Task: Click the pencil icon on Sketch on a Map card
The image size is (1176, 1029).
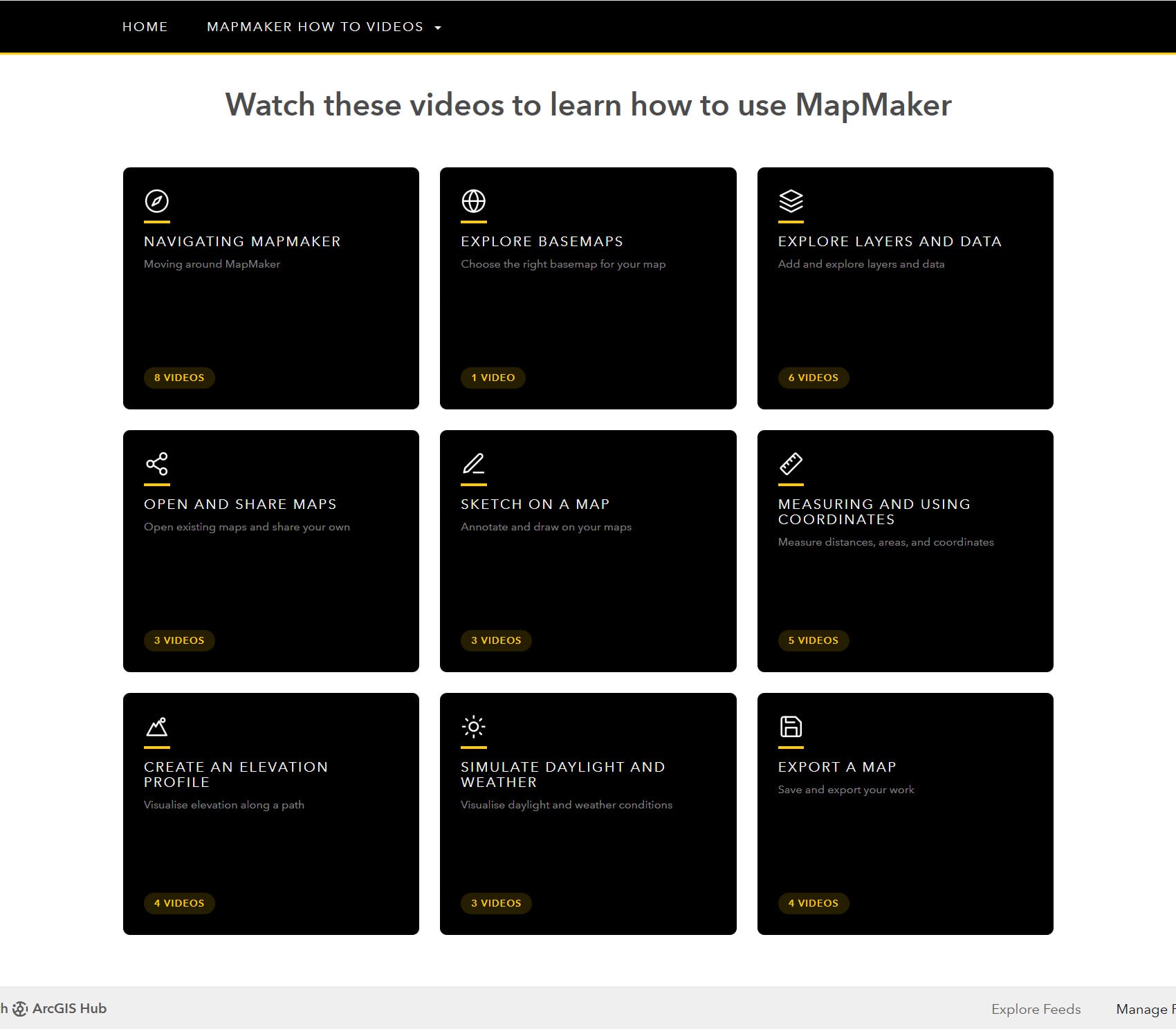Action: pos(474,464)
